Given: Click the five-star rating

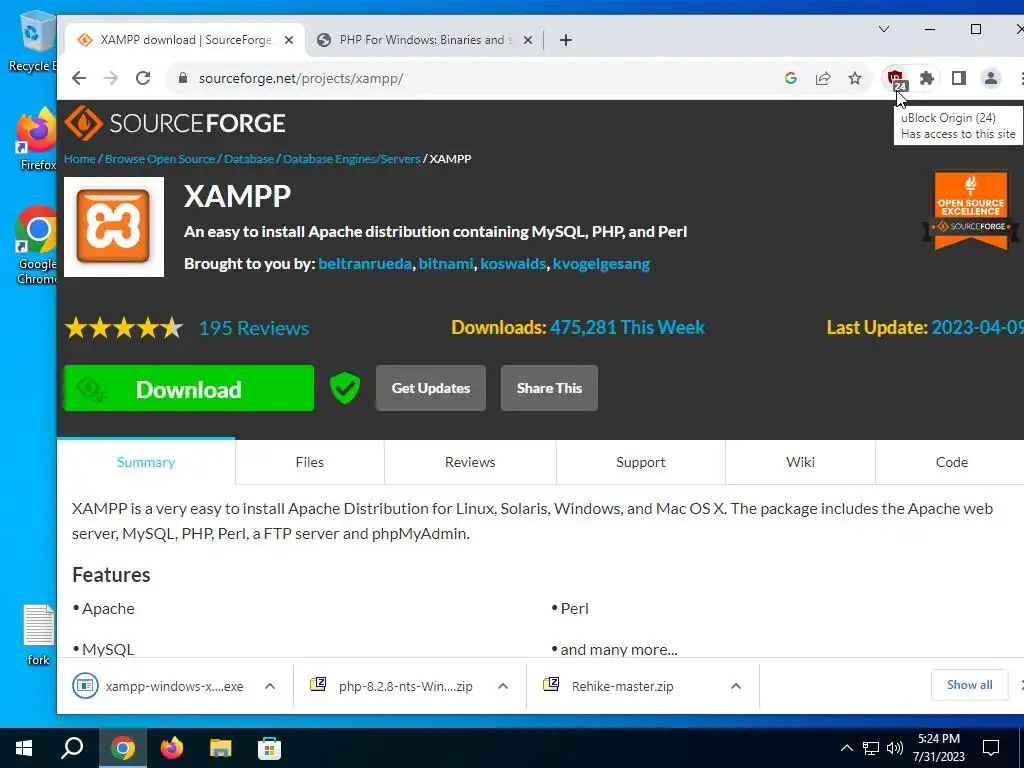Looking at the screenshot, I should point(123,328).
